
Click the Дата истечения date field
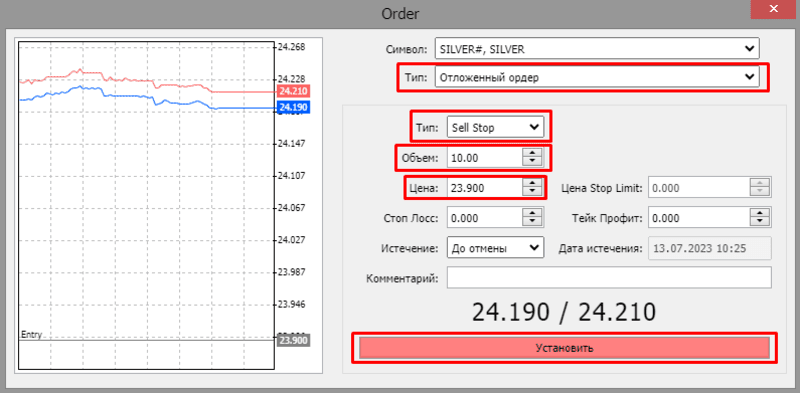click(x=710, y=249)
